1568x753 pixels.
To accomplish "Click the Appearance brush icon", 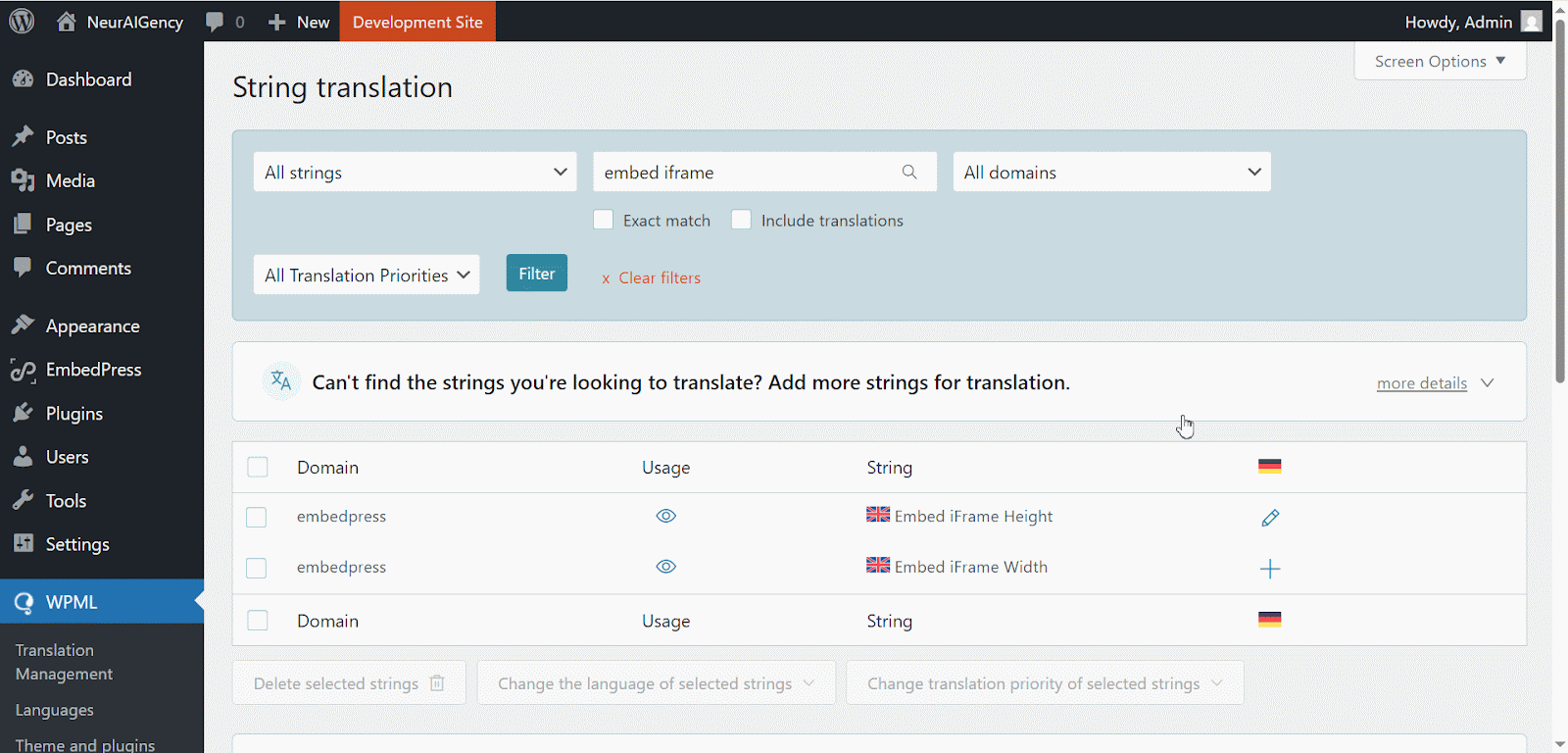I will point(23,326).
